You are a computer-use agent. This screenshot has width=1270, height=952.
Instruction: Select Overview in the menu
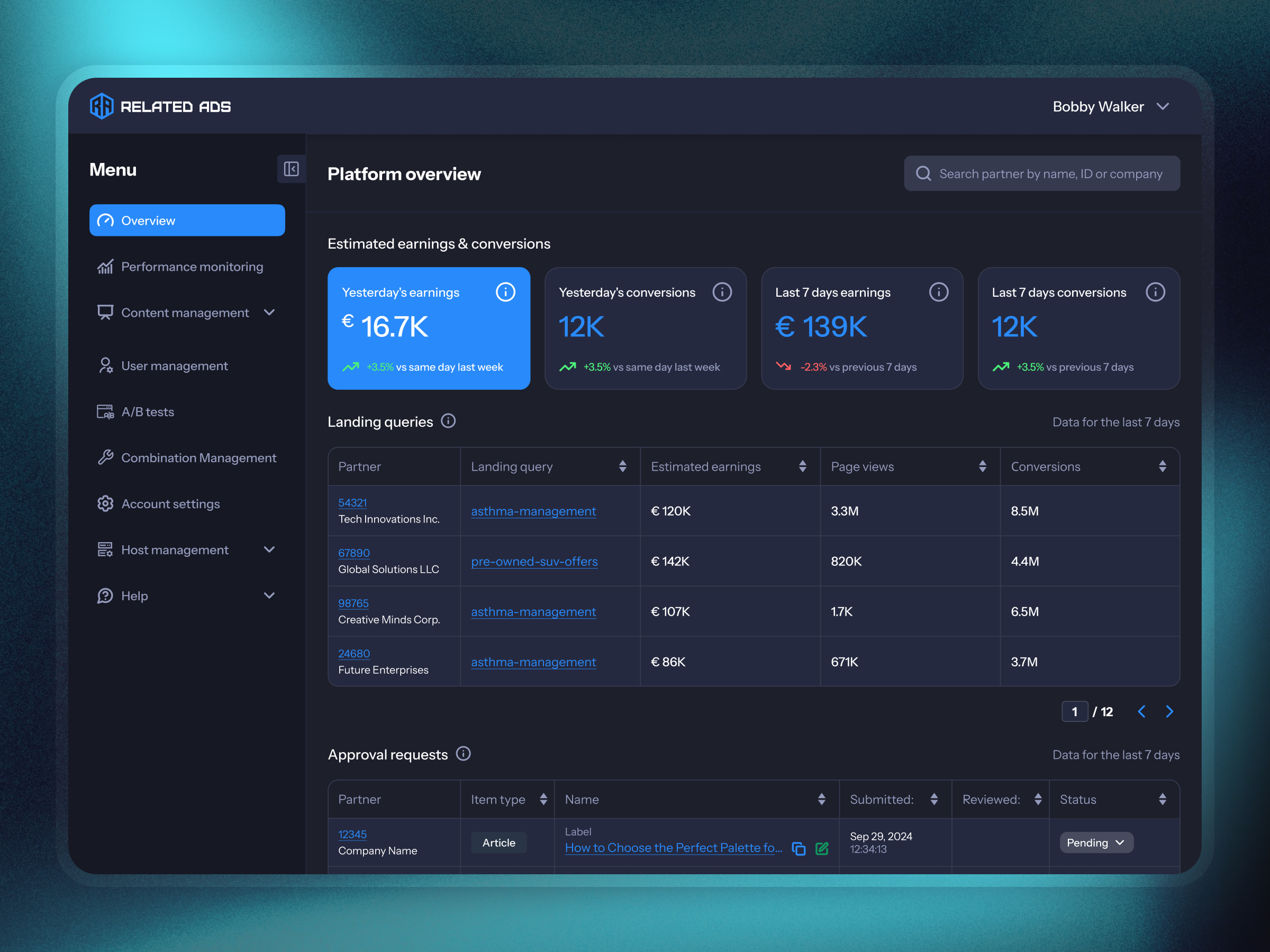pyautogui.click(x=187, y=221)
